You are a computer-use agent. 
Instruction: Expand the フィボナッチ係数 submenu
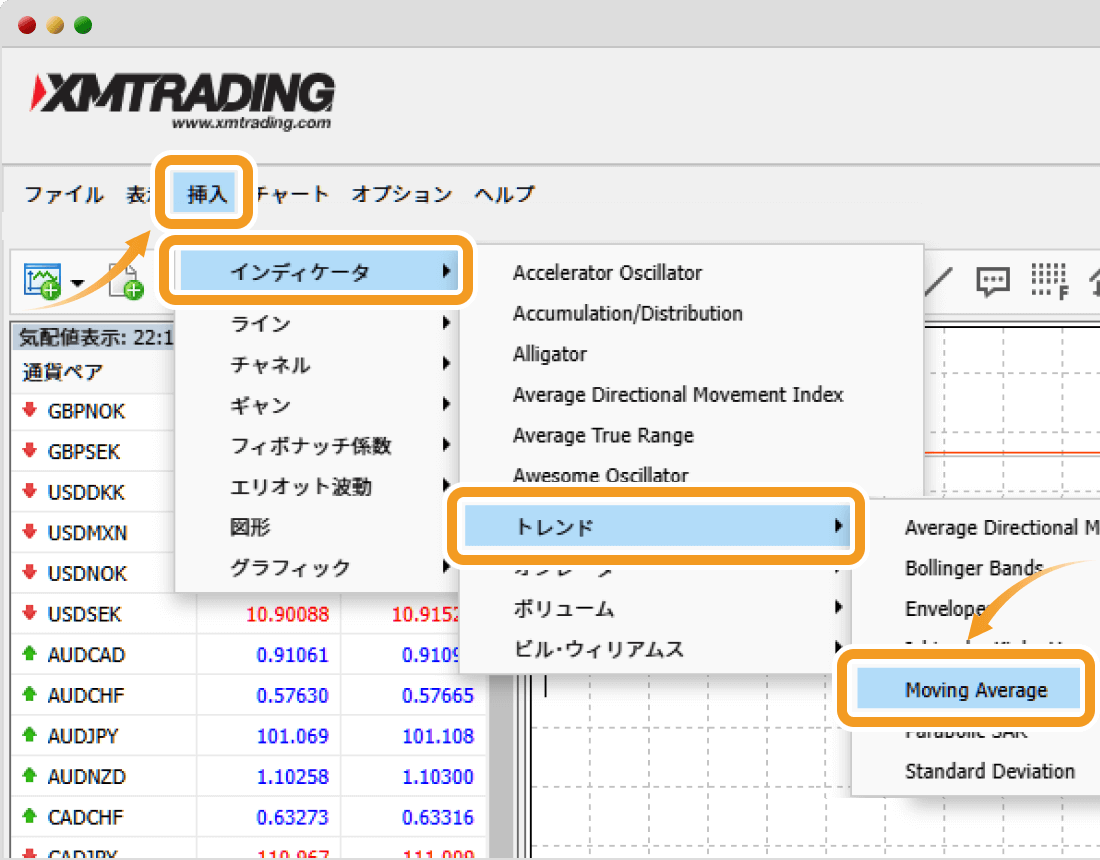318,445
